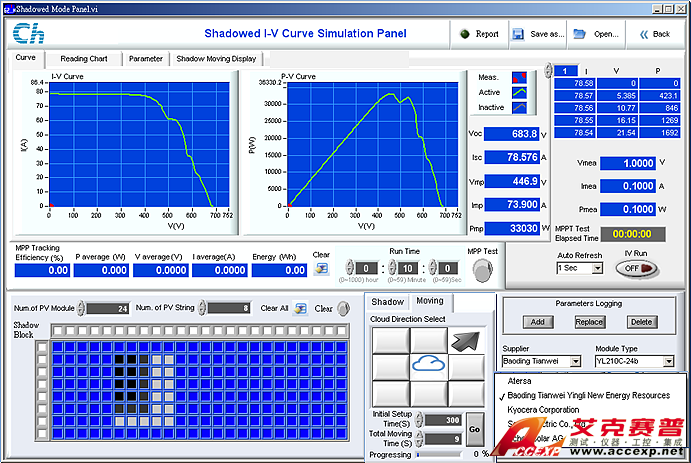
Task: Select the upper-right arrow cloud direction
Action: click(466, 341)
